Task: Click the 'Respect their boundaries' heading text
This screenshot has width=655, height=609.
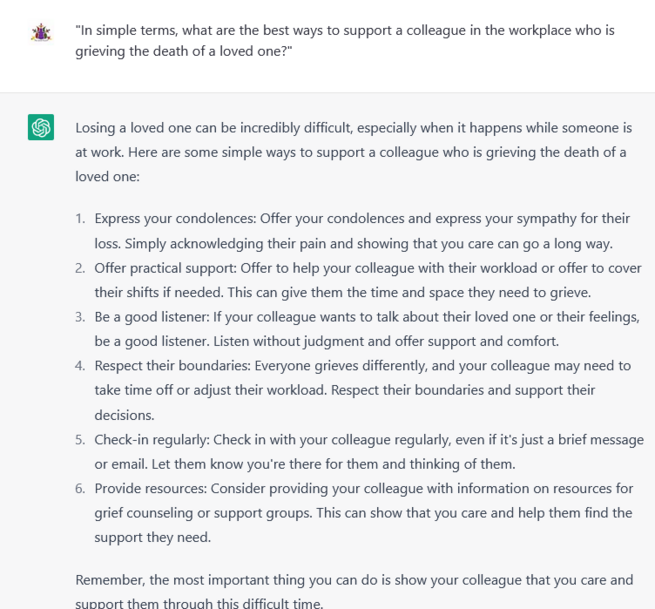Action: point(173,366)
